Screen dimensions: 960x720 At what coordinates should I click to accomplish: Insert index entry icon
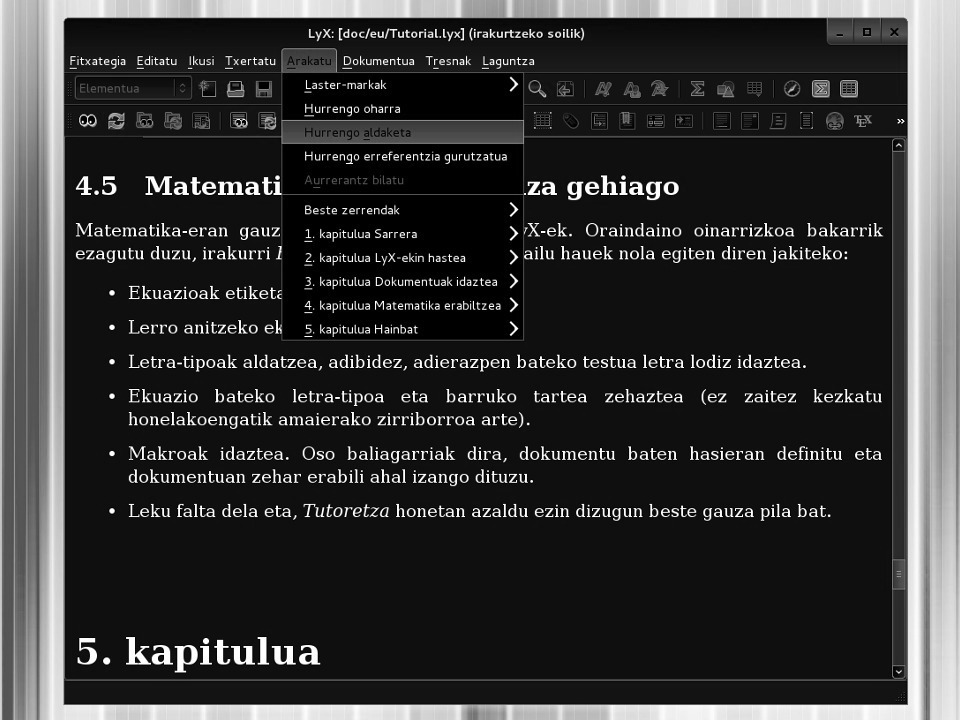(x=656, y=121)
